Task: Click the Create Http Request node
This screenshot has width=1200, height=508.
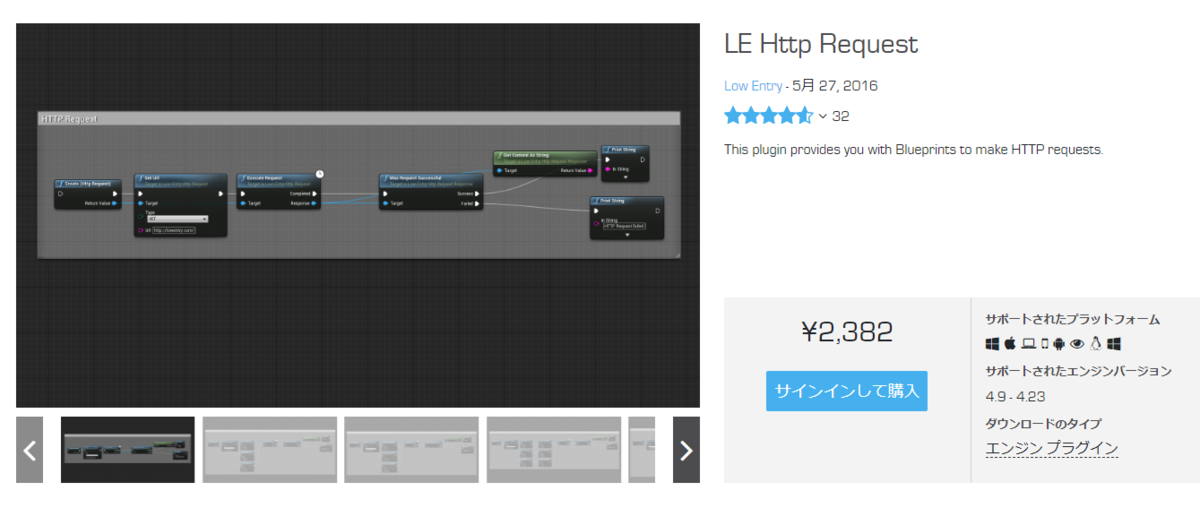Action: click(x=88, y=194)
